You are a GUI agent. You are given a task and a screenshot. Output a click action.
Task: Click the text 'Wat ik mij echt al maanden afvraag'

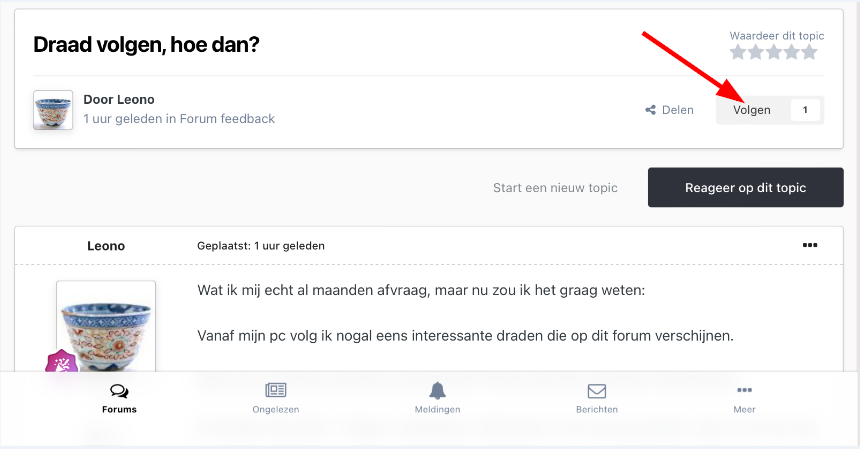coord(313,290)
